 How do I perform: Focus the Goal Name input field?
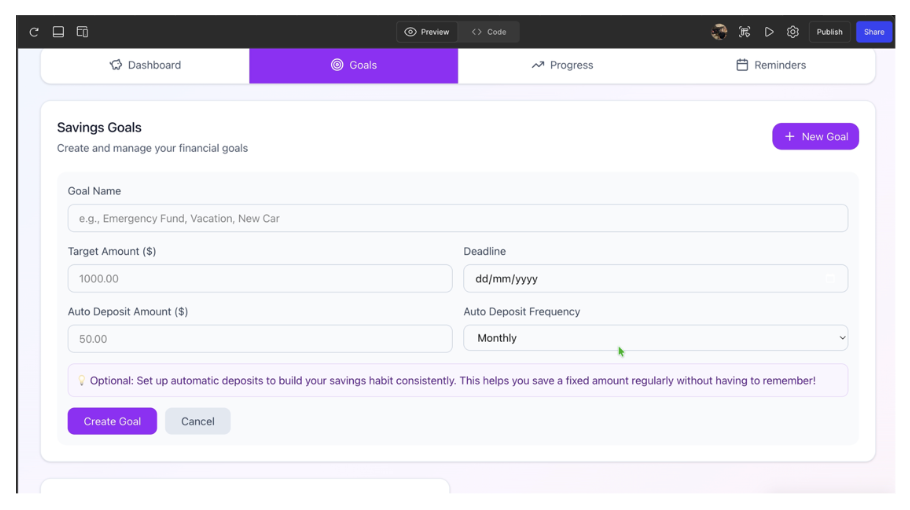point(457,218)
